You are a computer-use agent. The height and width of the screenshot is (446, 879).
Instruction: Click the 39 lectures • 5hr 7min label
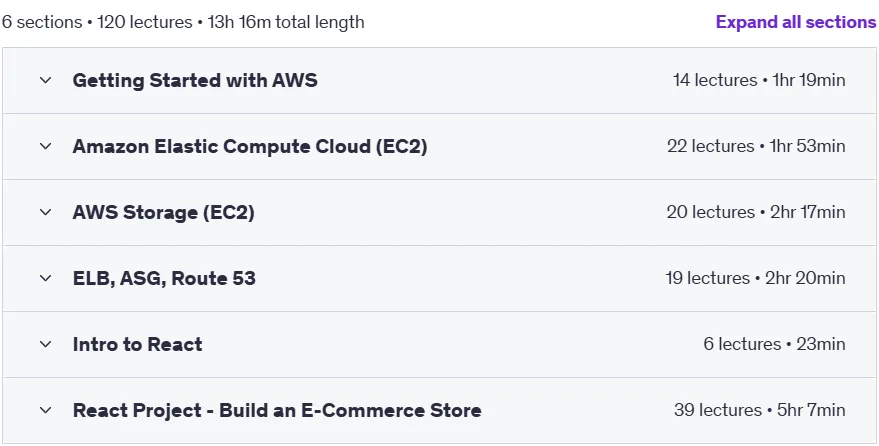pos(760,411)
